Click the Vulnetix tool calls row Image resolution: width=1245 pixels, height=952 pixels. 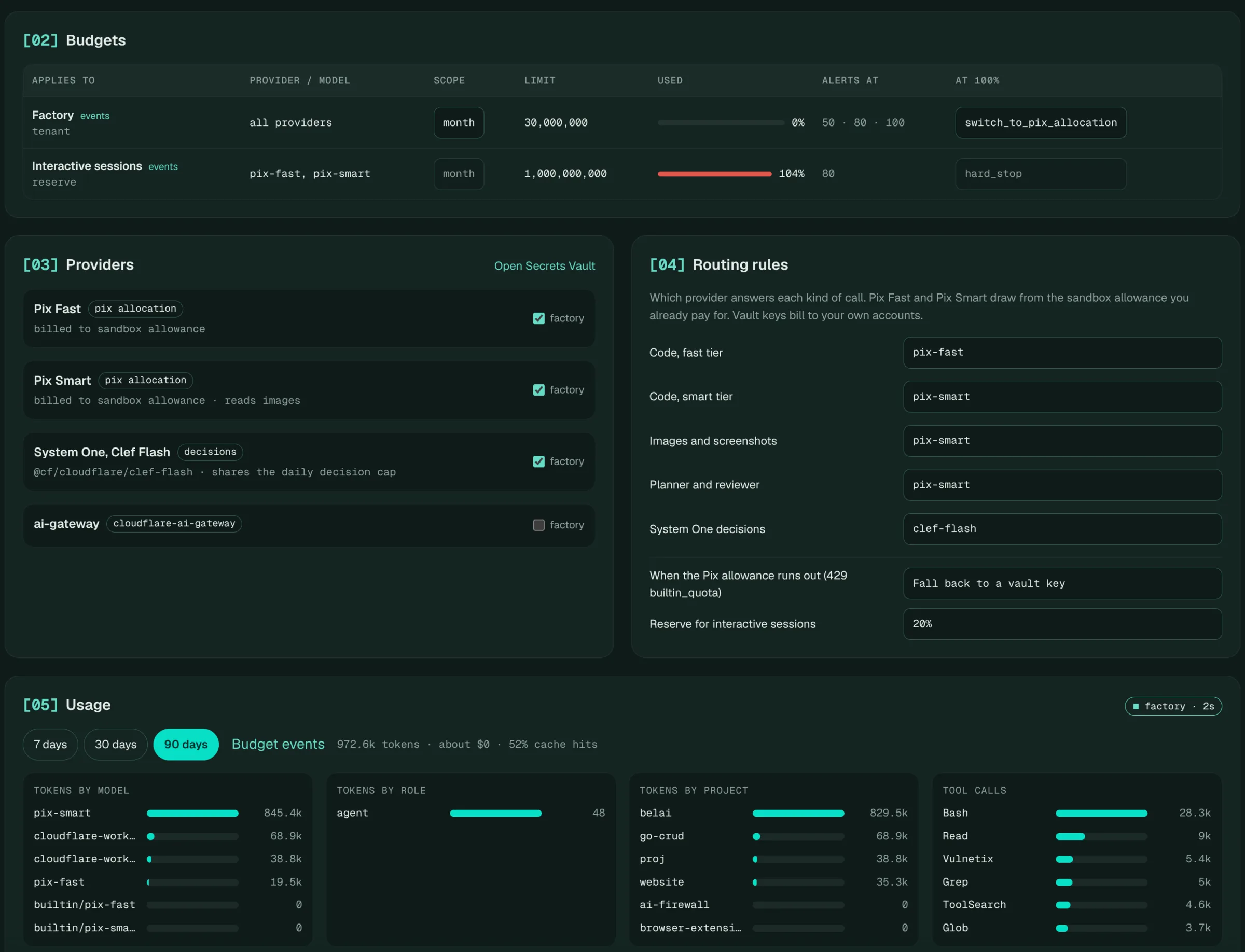click(x=1076, y=859)
